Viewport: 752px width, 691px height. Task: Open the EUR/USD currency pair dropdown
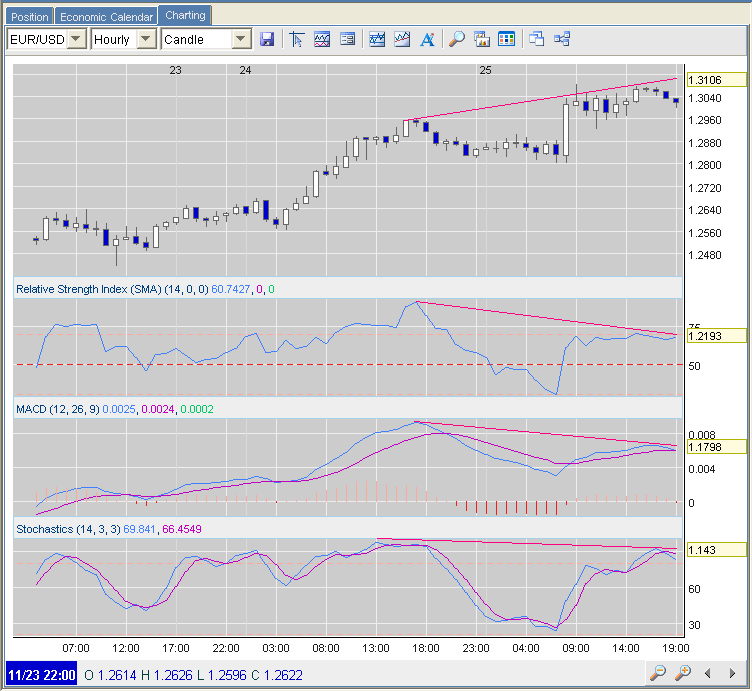[x=77, y=39]
